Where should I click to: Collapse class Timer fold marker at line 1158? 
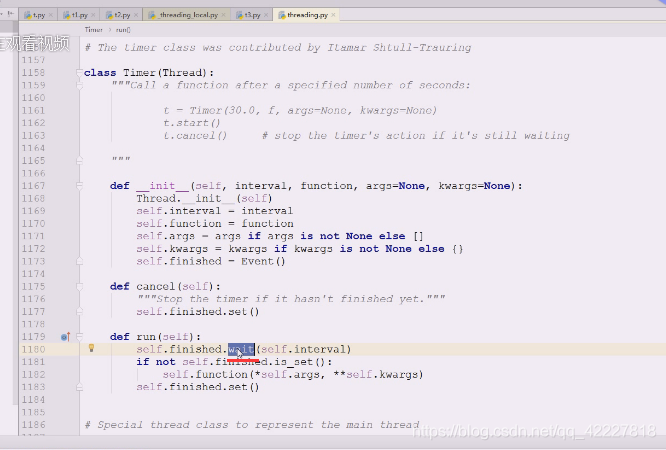[79, 73]
